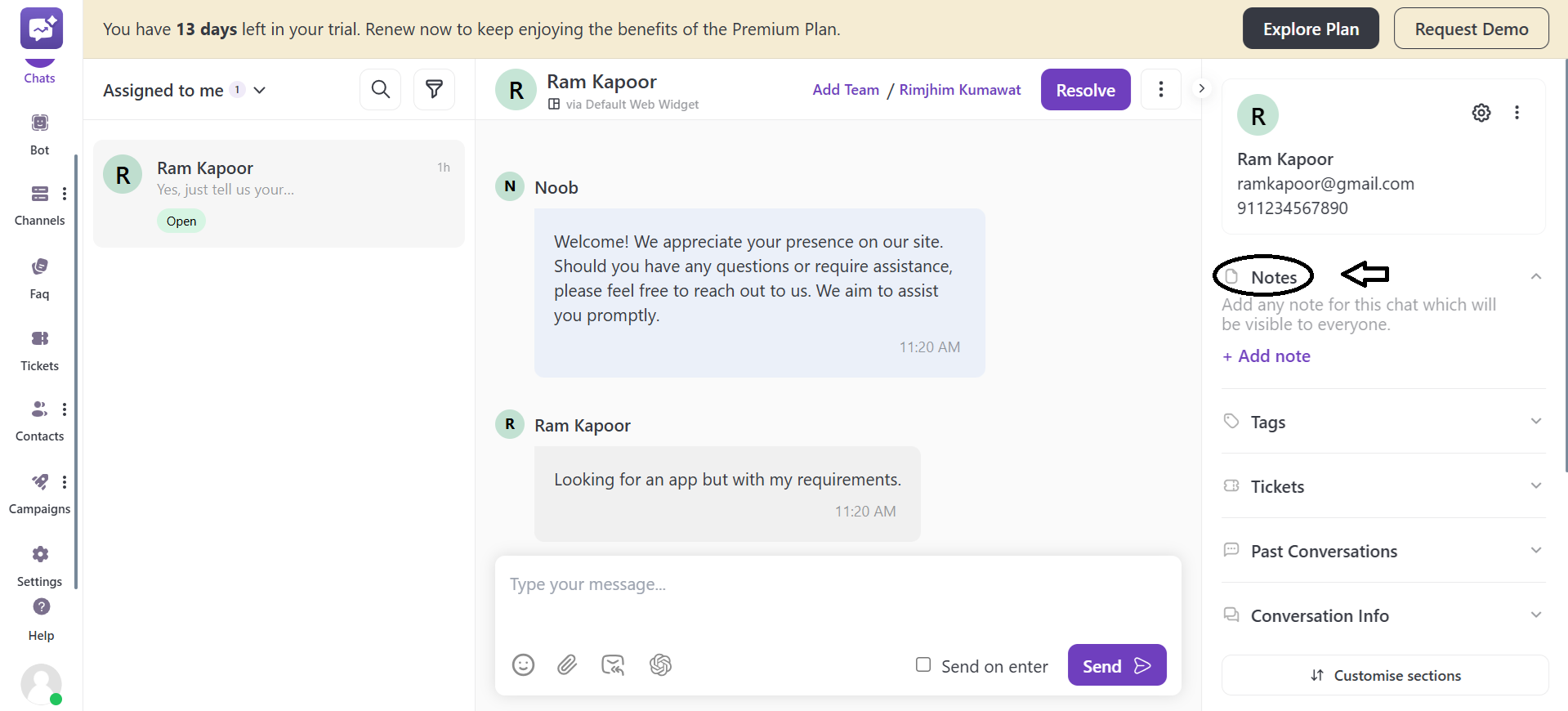Open the Faq sidebar icon
Viewport: 1568px width, 711px height.
pos(39,277)
